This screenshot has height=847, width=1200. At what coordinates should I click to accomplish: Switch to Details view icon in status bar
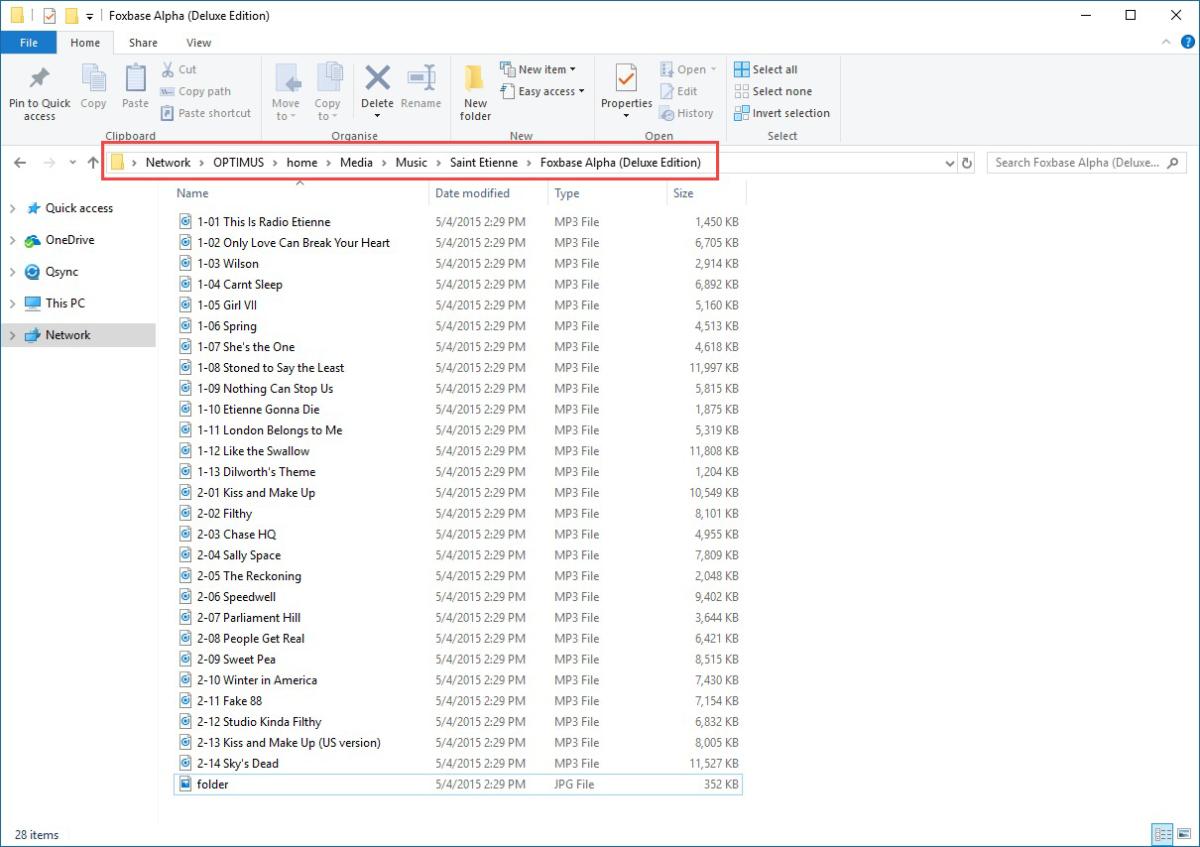(x=1162, y=834)
